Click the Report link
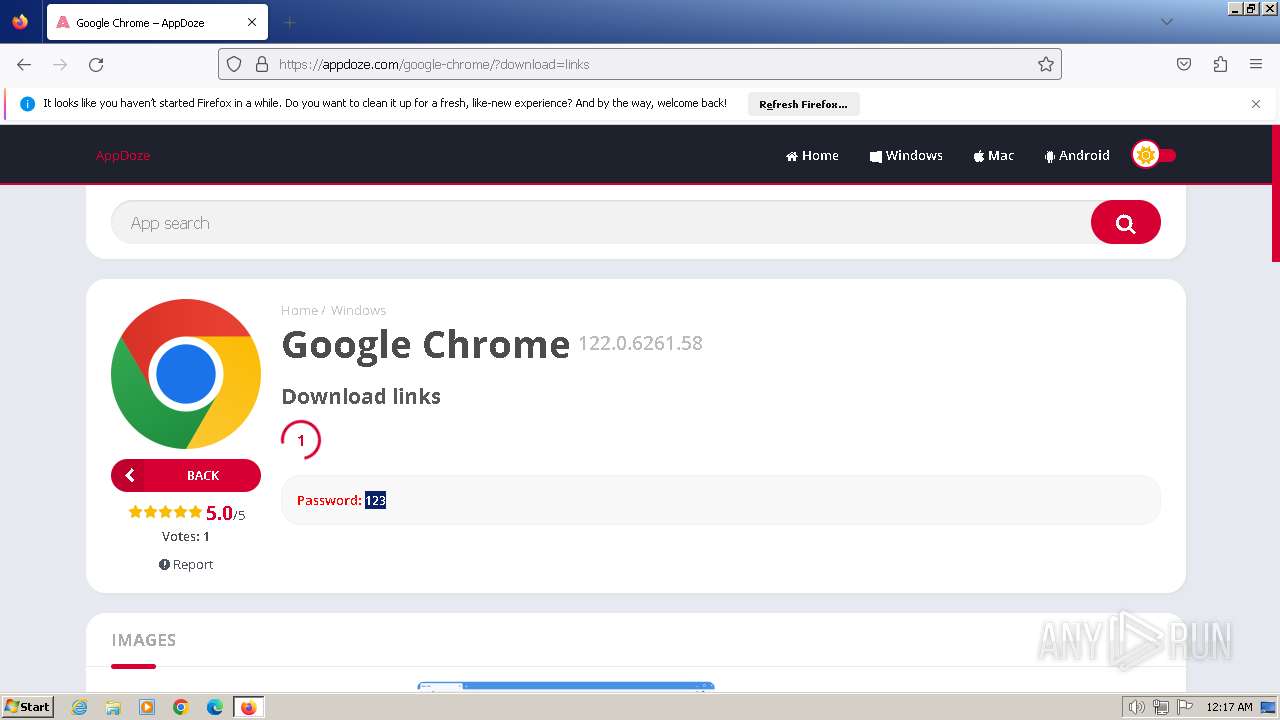The height and width of the screenshot is (720, 1280). pos(186,564)
